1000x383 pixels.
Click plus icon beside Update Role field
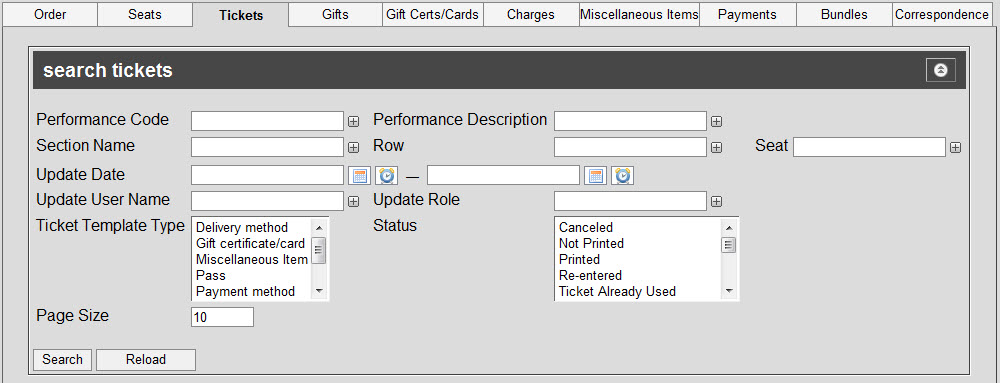tap(716, 201)
